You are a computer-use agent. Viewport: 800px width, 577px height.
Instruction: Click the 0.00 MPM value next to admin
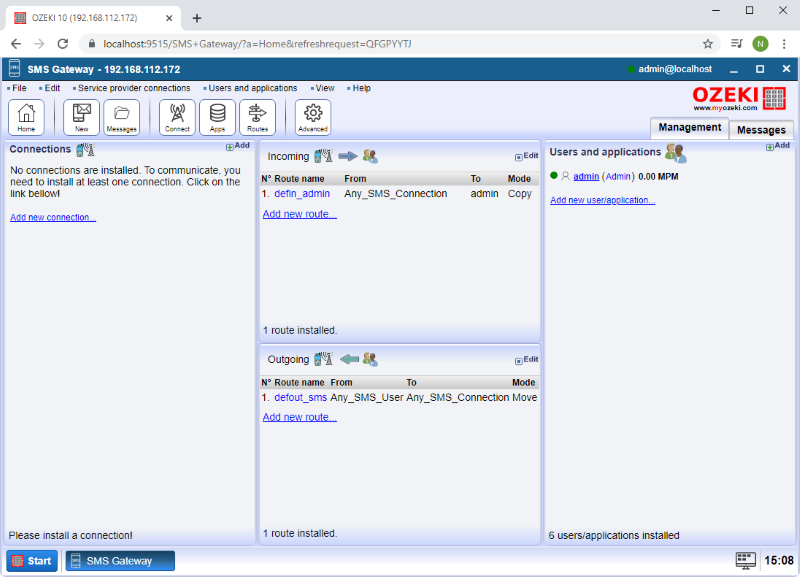(658, 177)
